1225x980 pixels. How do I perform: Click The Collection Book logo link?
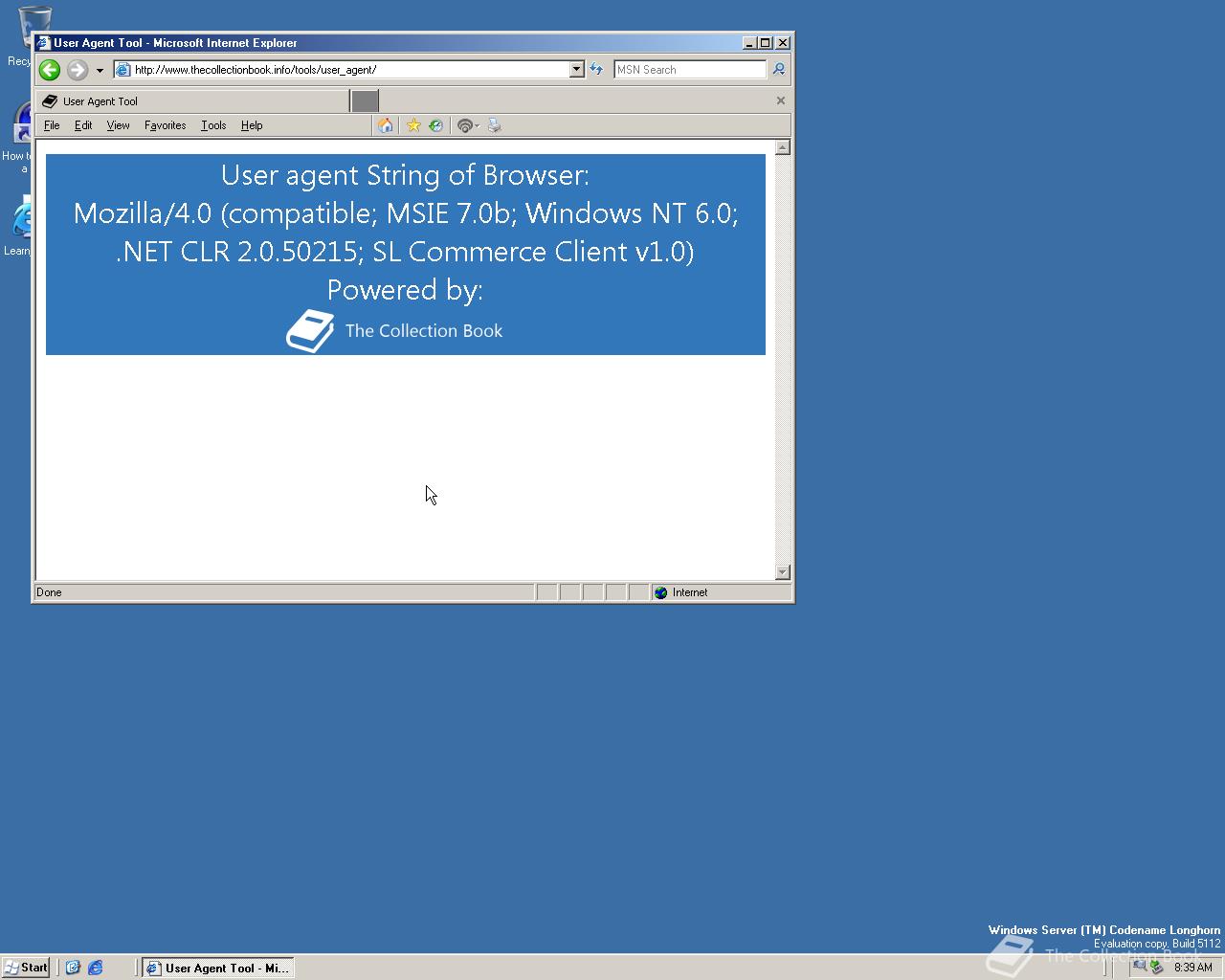394,331
